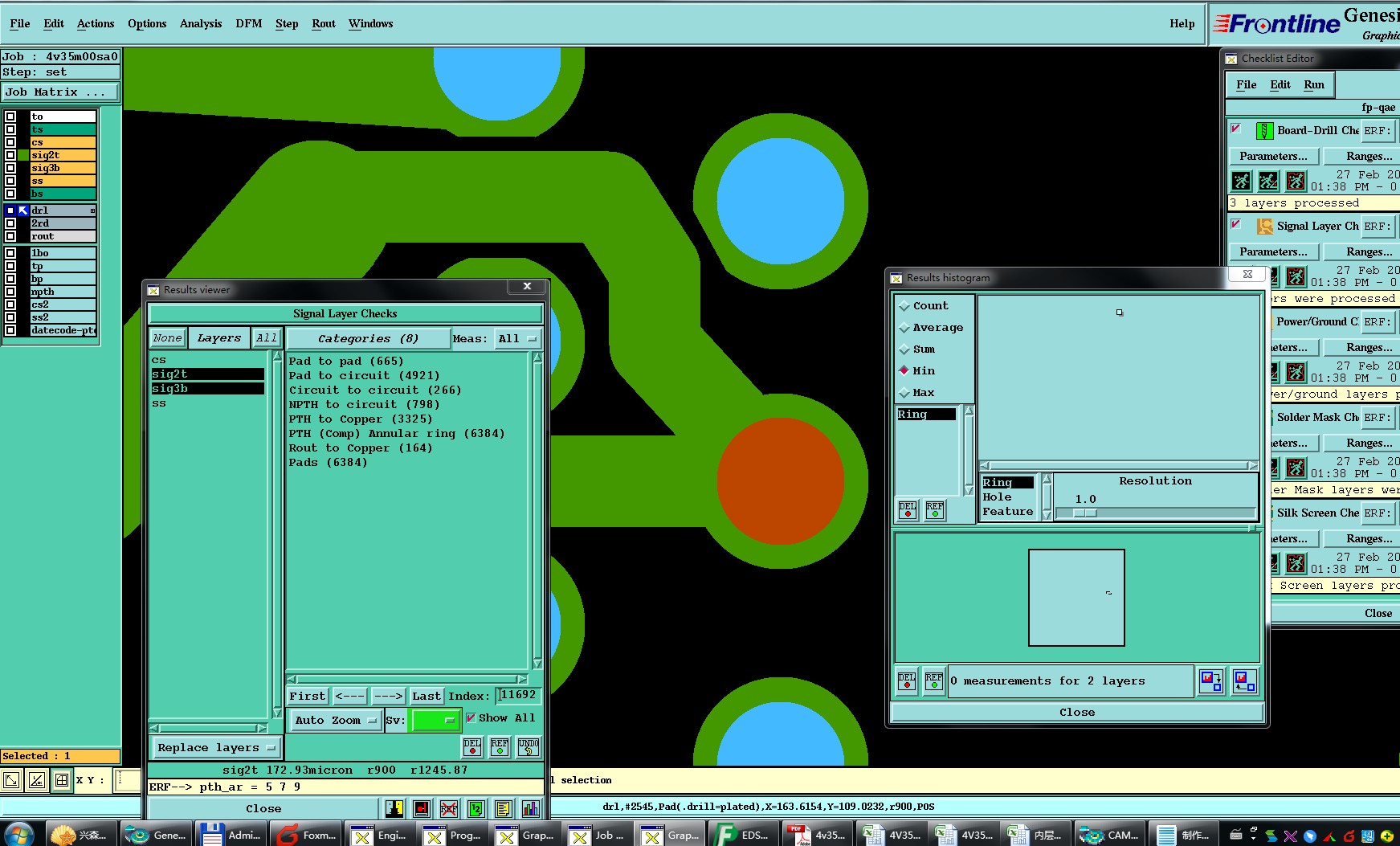Click DEL icon under histogram Ring list

tap(908, 510)
